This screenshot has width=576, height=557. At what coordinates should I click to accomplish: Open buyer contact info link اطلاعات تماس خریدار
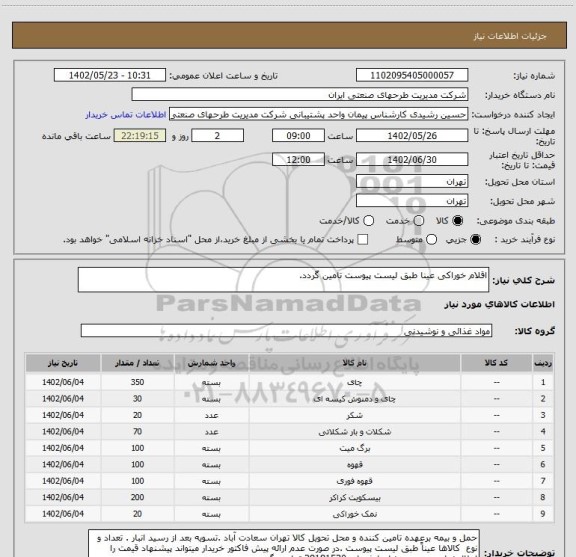[126, 115]
